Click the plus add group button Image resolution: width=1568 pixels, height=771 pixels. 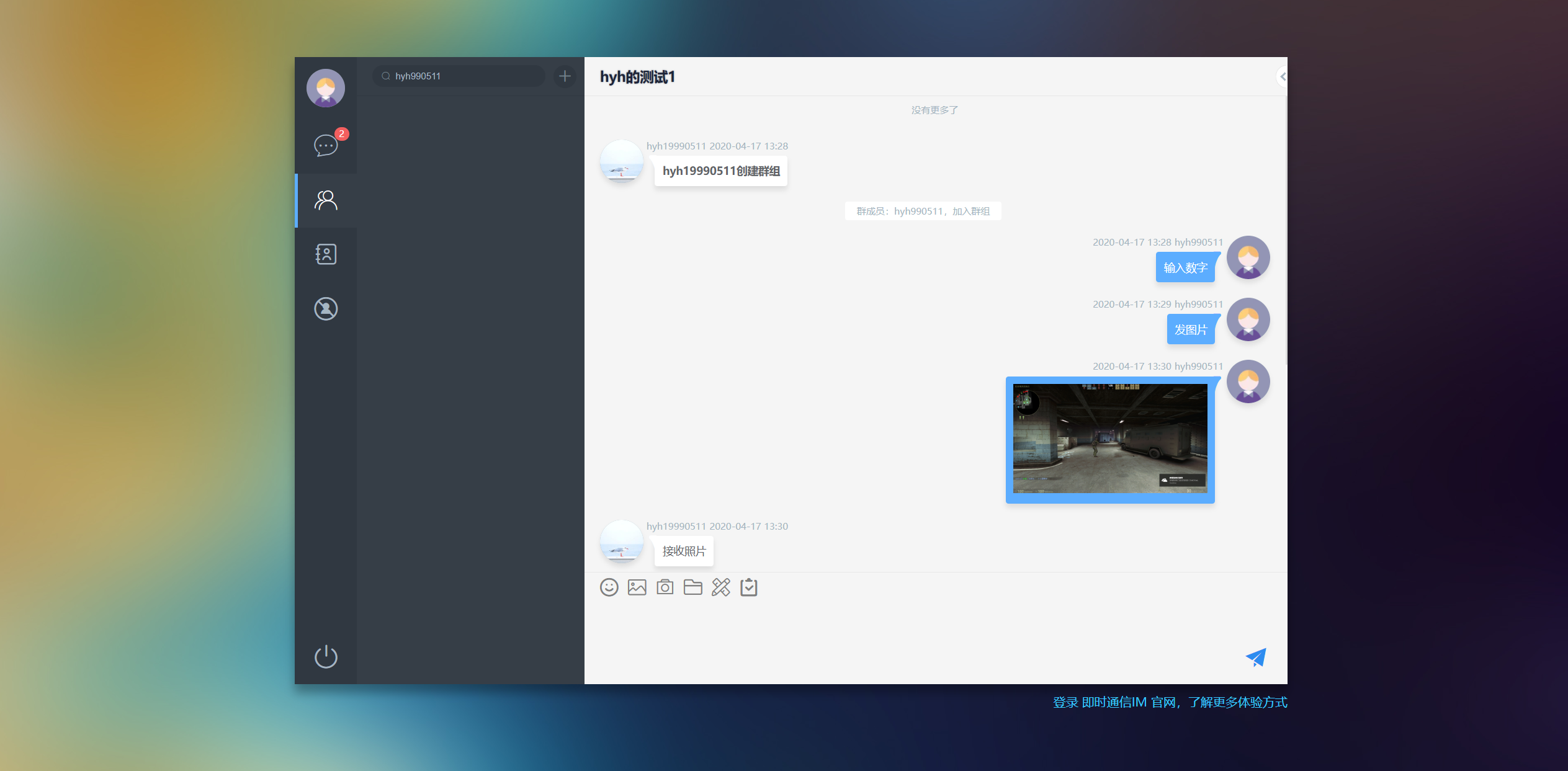coord(565,76)
